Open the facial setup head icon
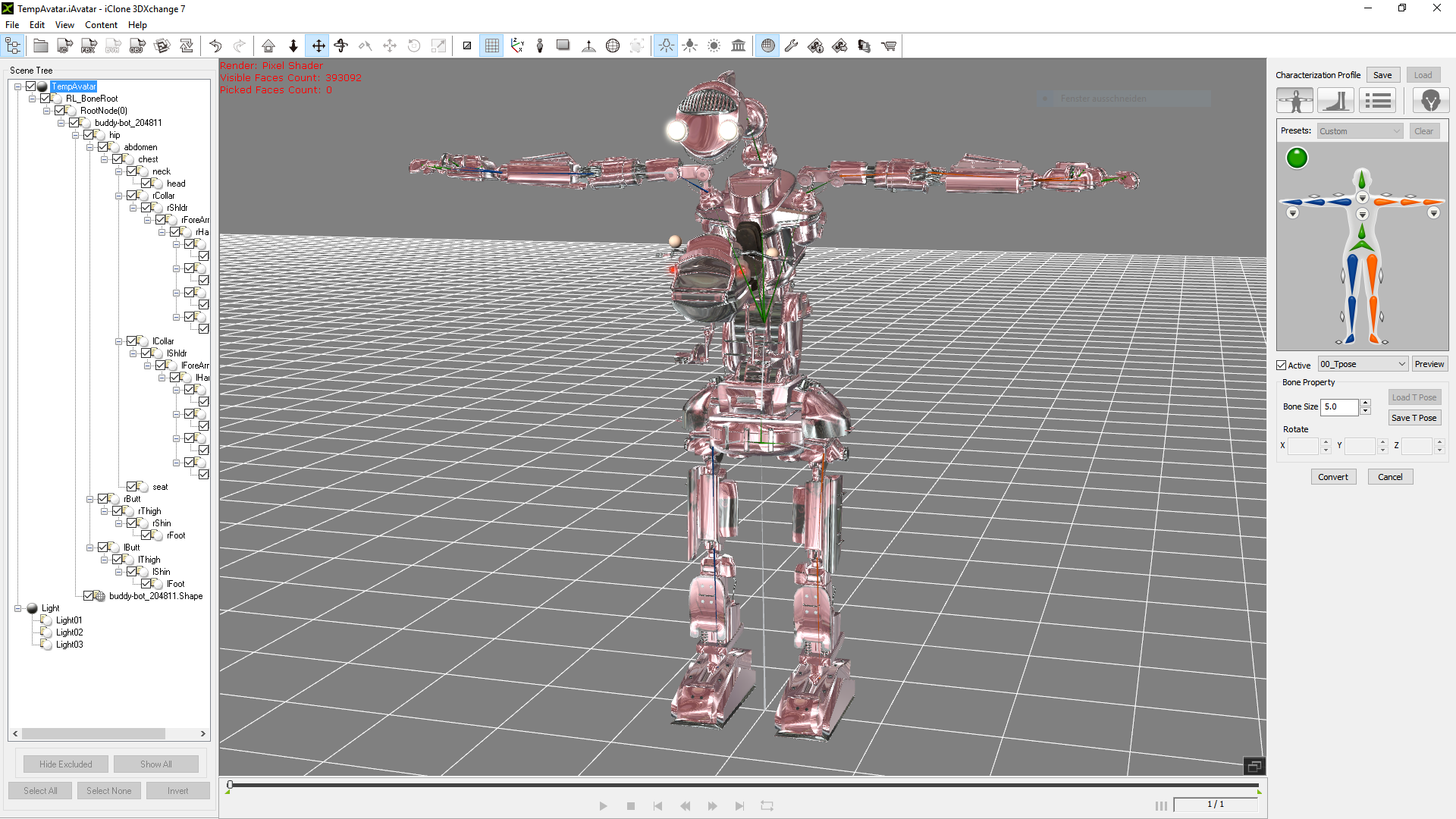The width and height of the screenshot is (1456, 819). (1431, 100)
